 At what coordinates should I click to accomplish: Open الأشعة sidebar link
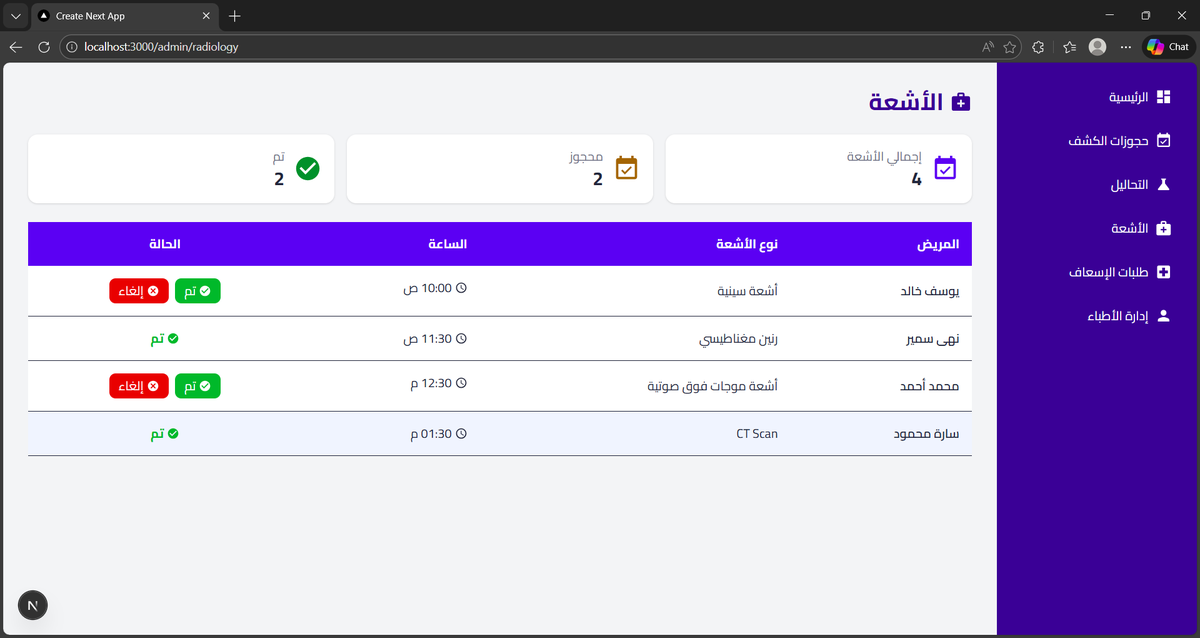coord(1130,228)
